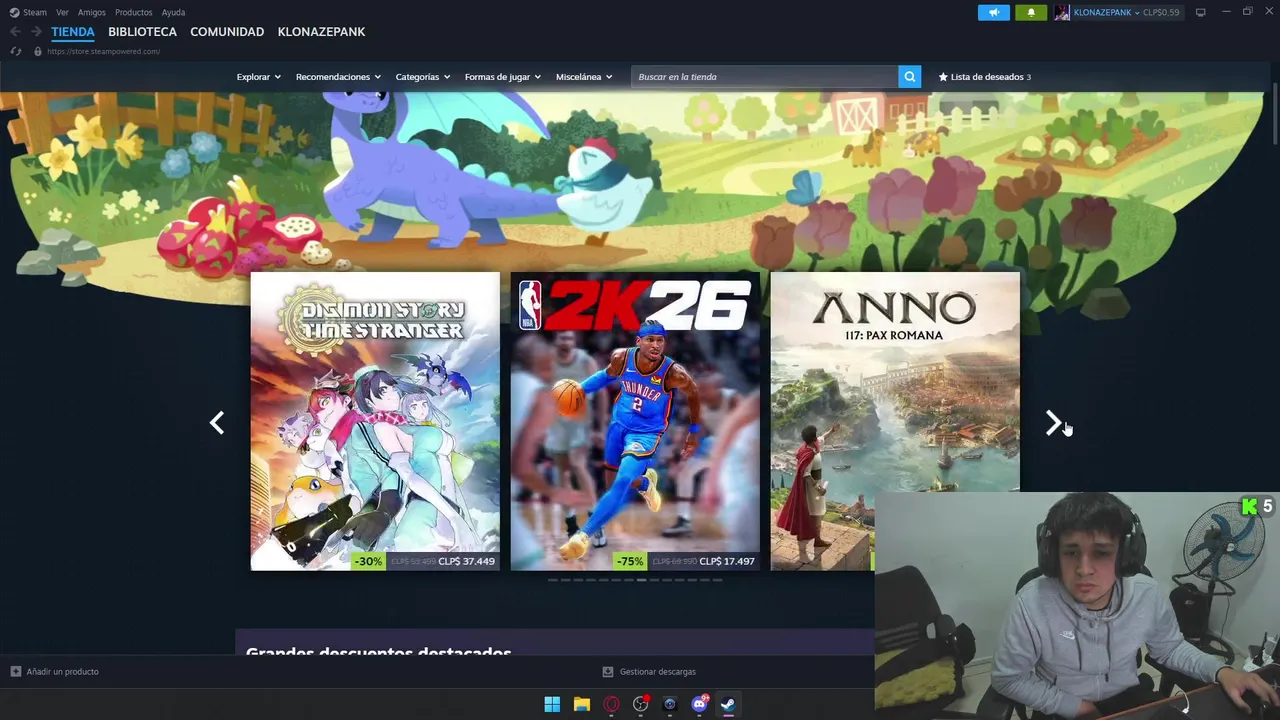Click the store URL address bar
The image size is (1280, 720).
click(103, 51)
